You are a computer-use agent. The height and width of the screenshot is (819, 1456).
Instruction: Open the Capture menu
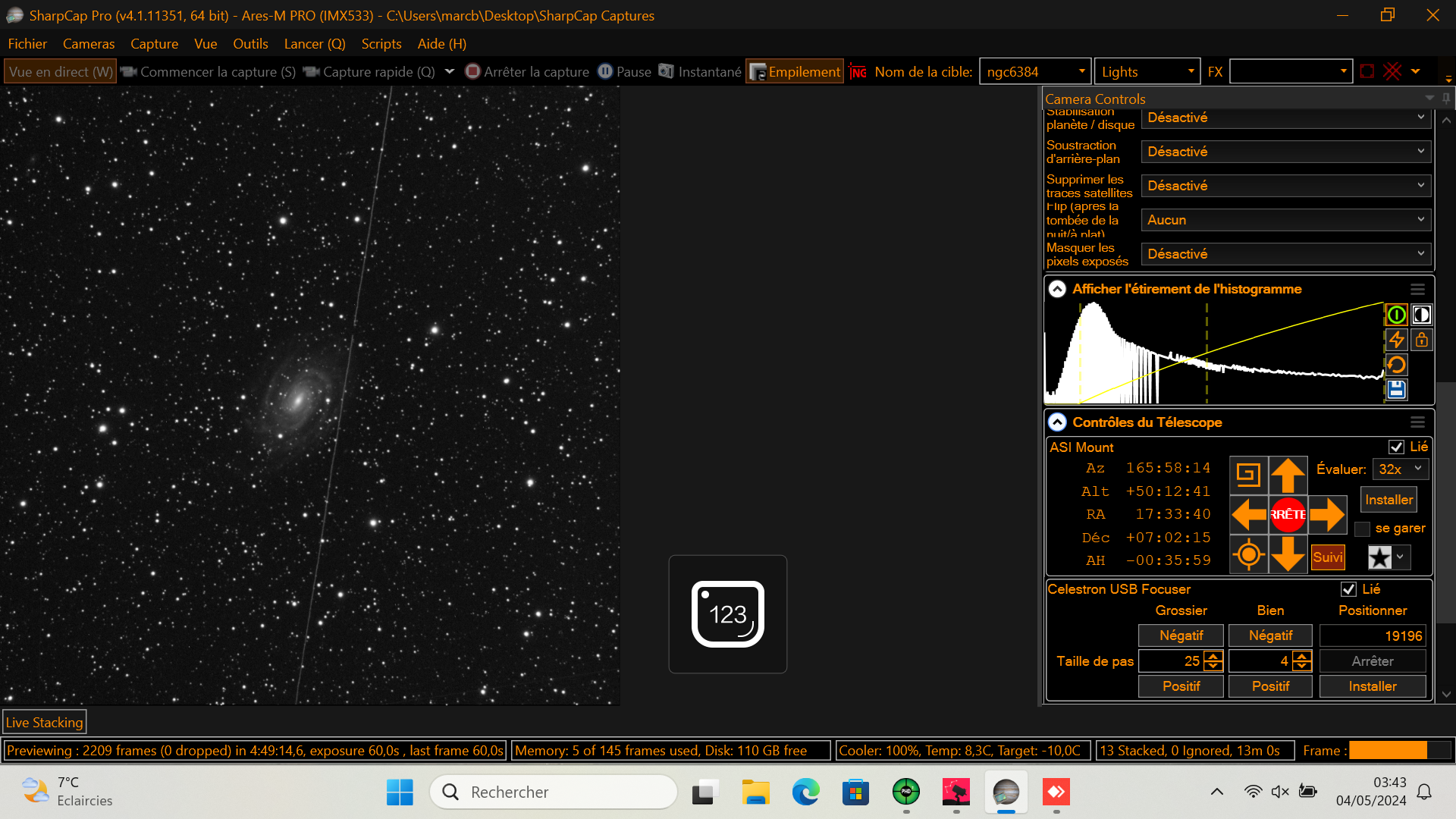pos(154,44)
